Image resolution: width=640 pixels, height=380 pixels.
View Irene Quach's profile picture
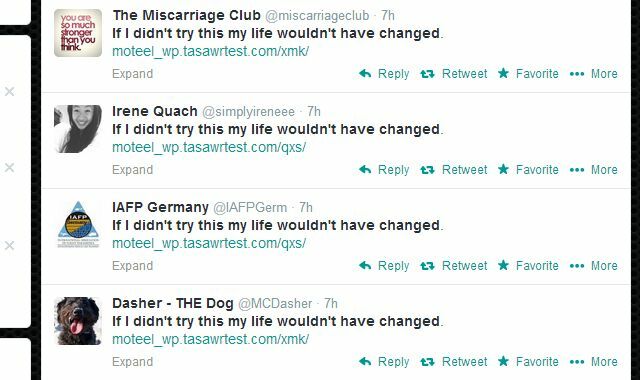(78, 129)
